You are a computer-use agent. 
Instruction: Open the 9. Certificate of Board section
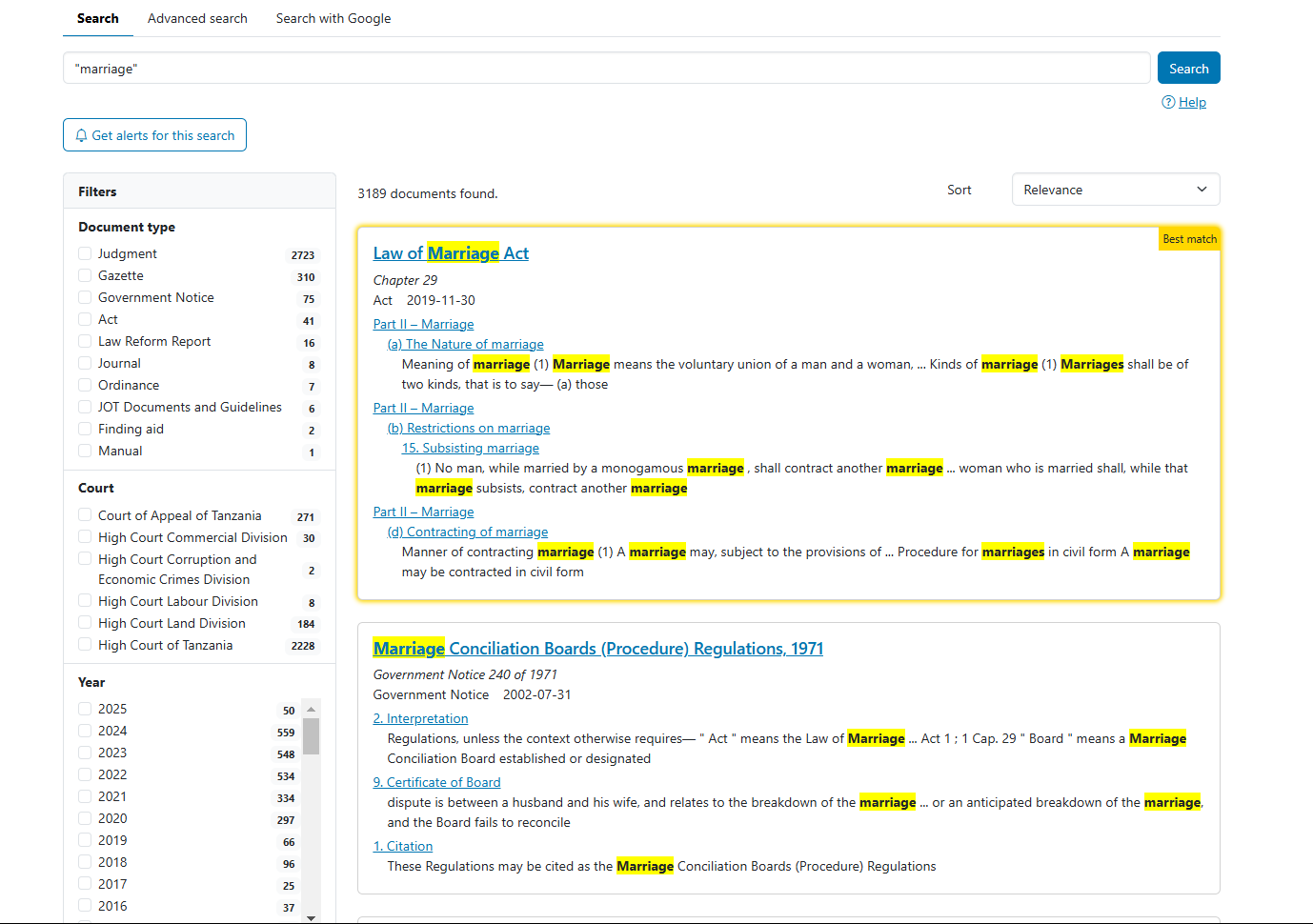click(x=436, y=782)
